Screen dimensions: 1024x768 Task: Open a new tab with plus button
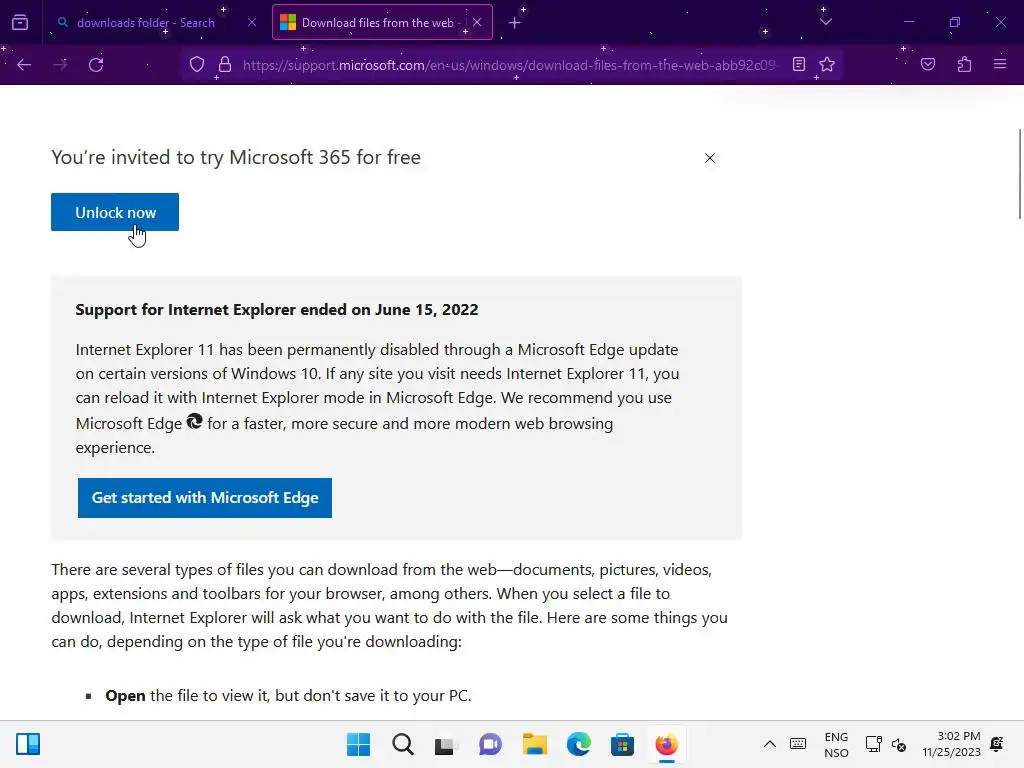click(515, 23)
